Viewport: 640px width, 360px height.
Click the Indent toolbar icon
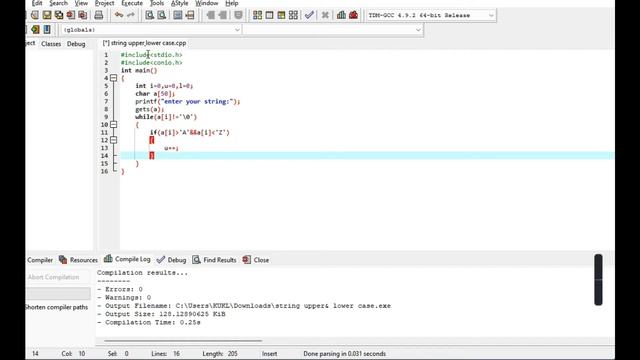tap(211, 15)
